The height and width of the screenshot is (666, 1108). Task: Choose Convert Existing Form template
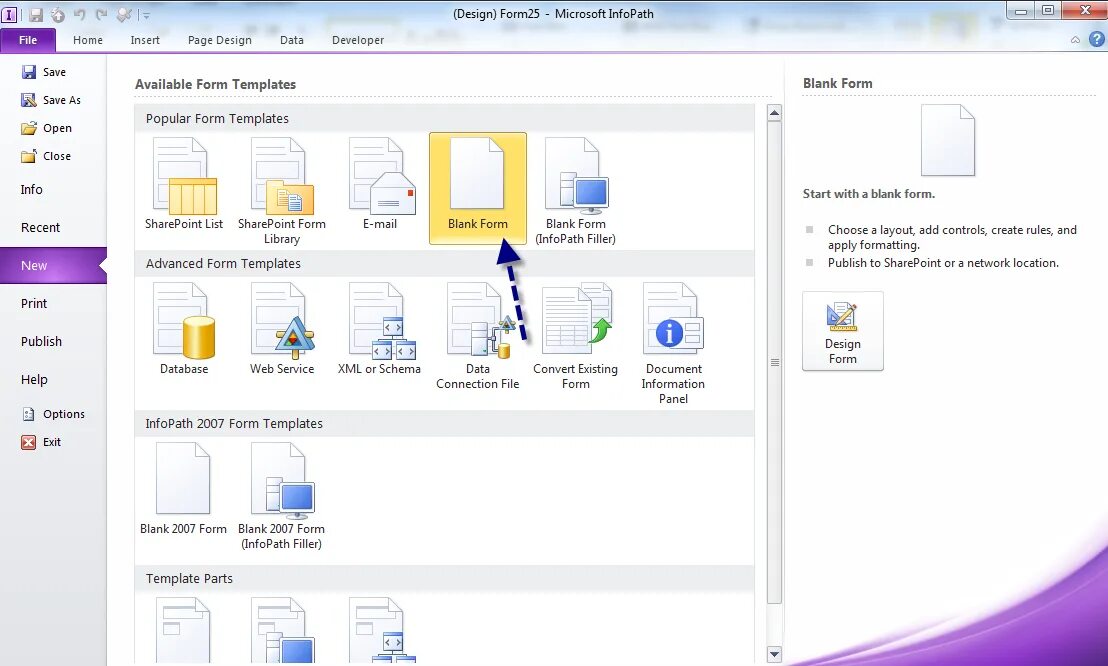tap(575, 337)
